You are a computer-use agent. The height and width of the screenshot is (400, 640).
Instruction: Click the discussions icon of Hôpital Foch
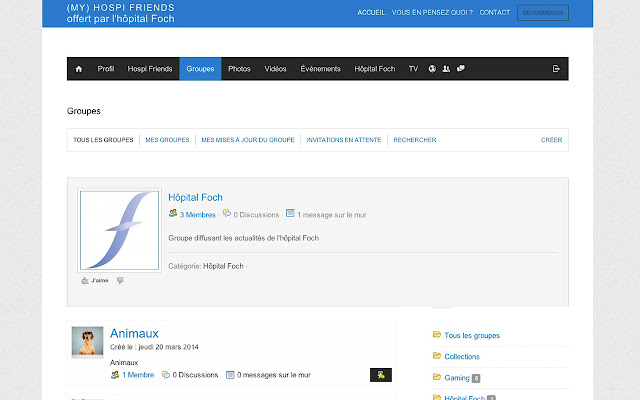click(x=227, y=213)
